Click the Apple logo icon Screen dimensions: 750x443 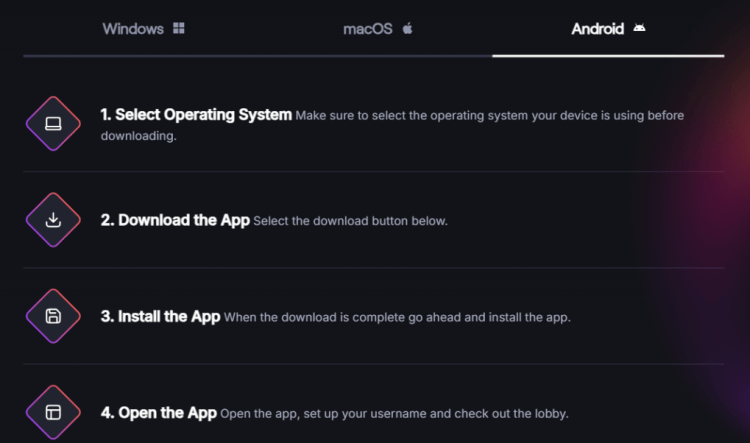pos(408,28)
